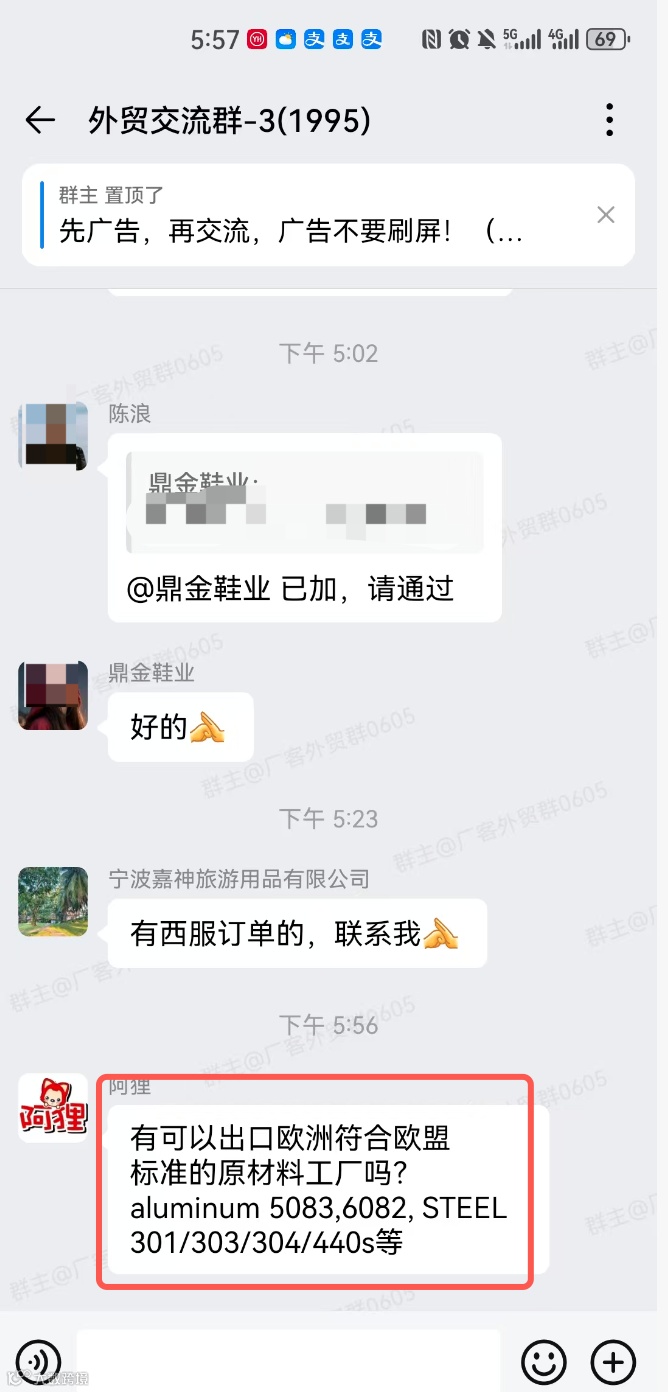Open group title 外贸交流群-3(1995)
The width and height of the screenshot is (668, 1392).
[230, 121]
